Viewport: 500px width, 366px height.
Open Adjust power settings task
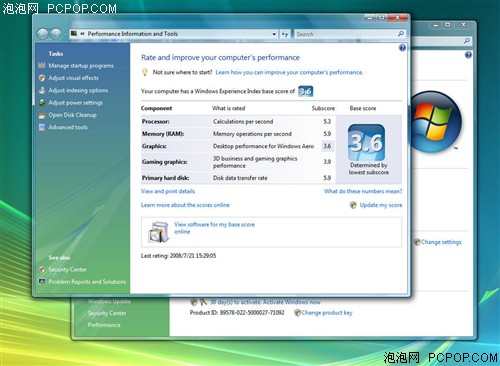(76, 103)
